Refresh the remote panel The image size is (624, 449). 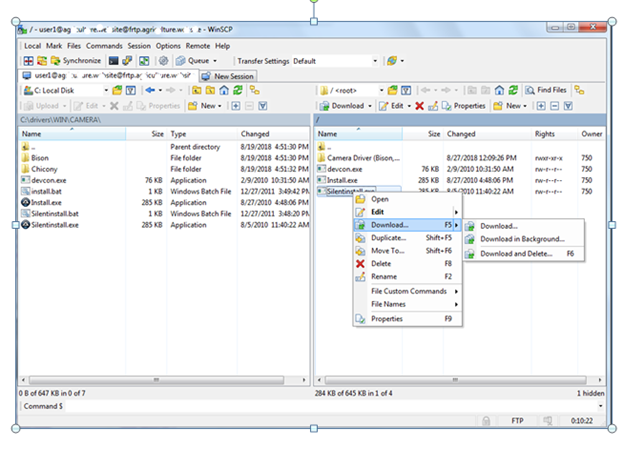(x=513, y=90)
